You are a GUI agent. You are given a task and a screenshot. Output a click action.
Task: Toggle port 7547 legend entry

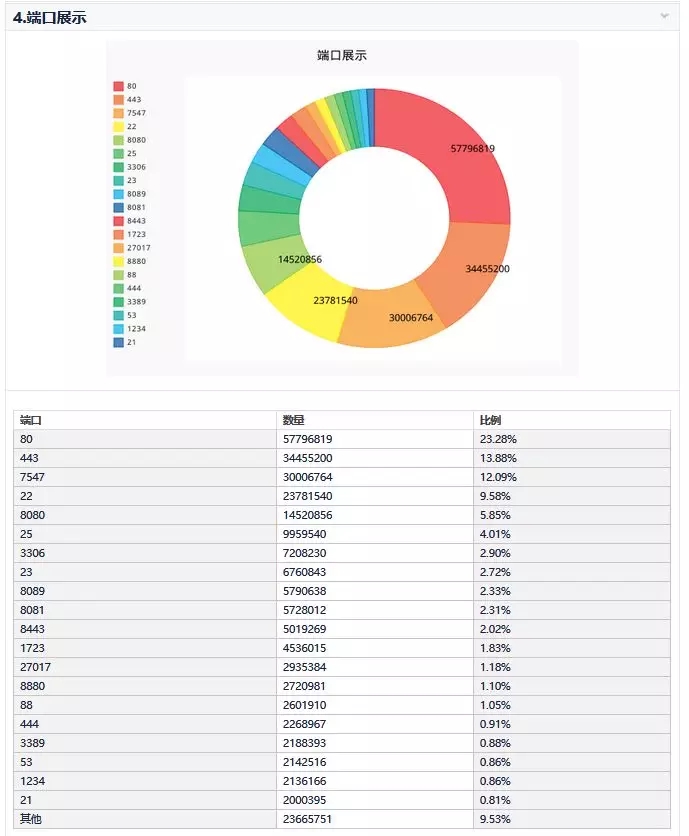[x=130, y=113]
